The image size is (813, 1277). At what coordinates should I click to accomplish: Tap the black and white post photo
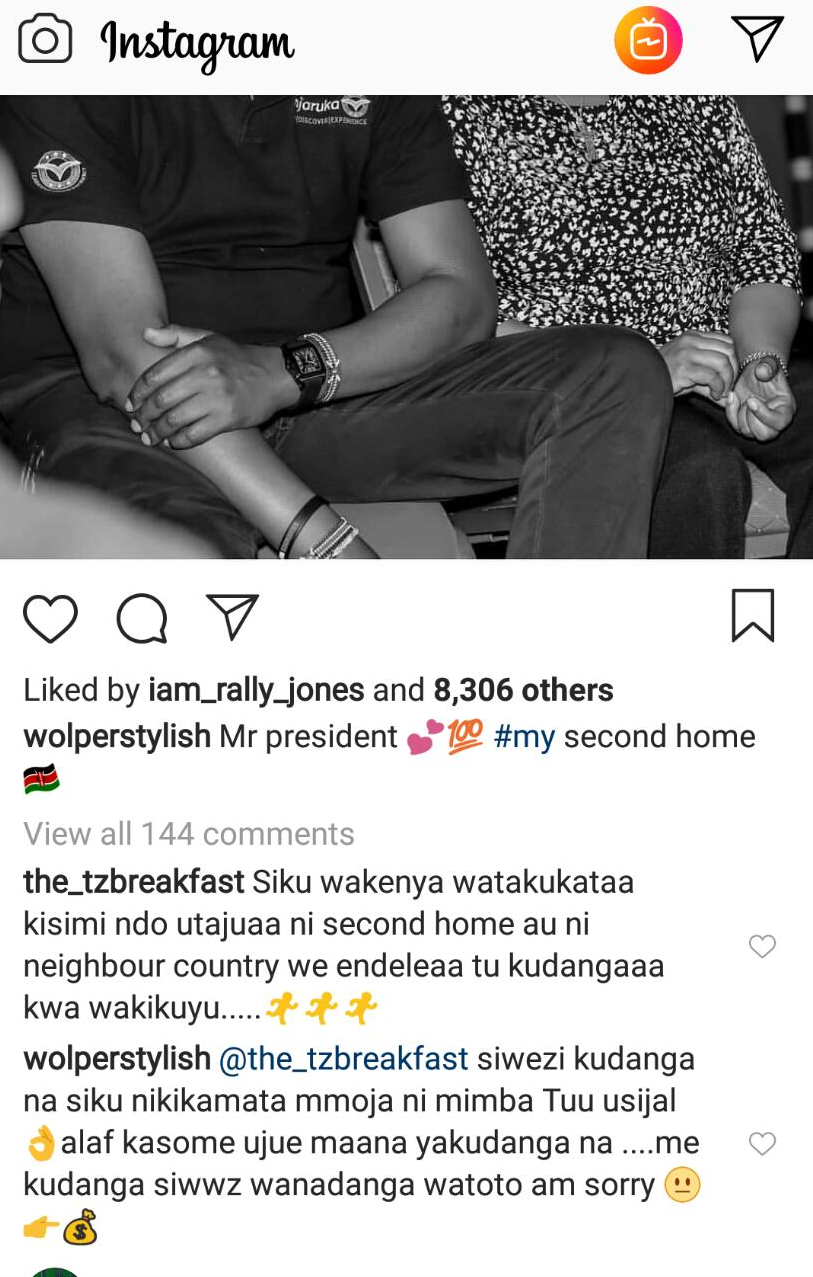[406, 327]
